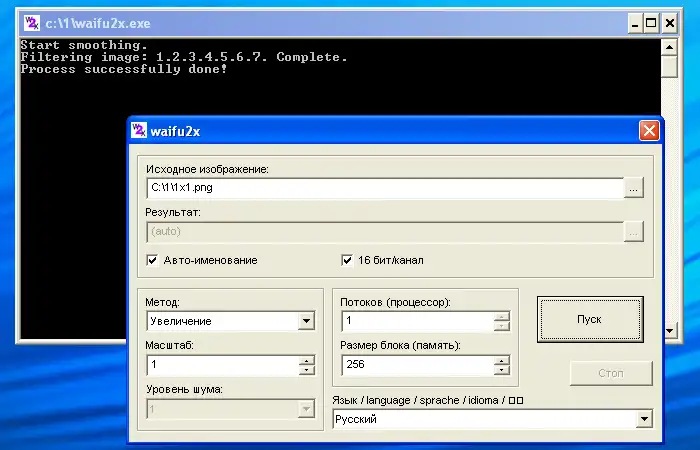The height and width of the screenshot is (450, 700).
Task: Click the disabled Результат browse ... button
Action: (x=633, y=232)
